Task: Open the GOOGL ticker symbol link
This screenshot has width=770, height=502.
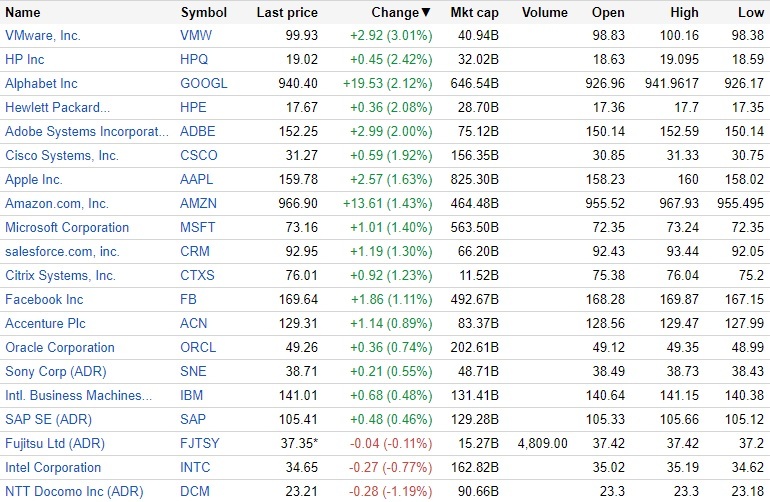Action: pyautogui.click(x=203, y=84)
